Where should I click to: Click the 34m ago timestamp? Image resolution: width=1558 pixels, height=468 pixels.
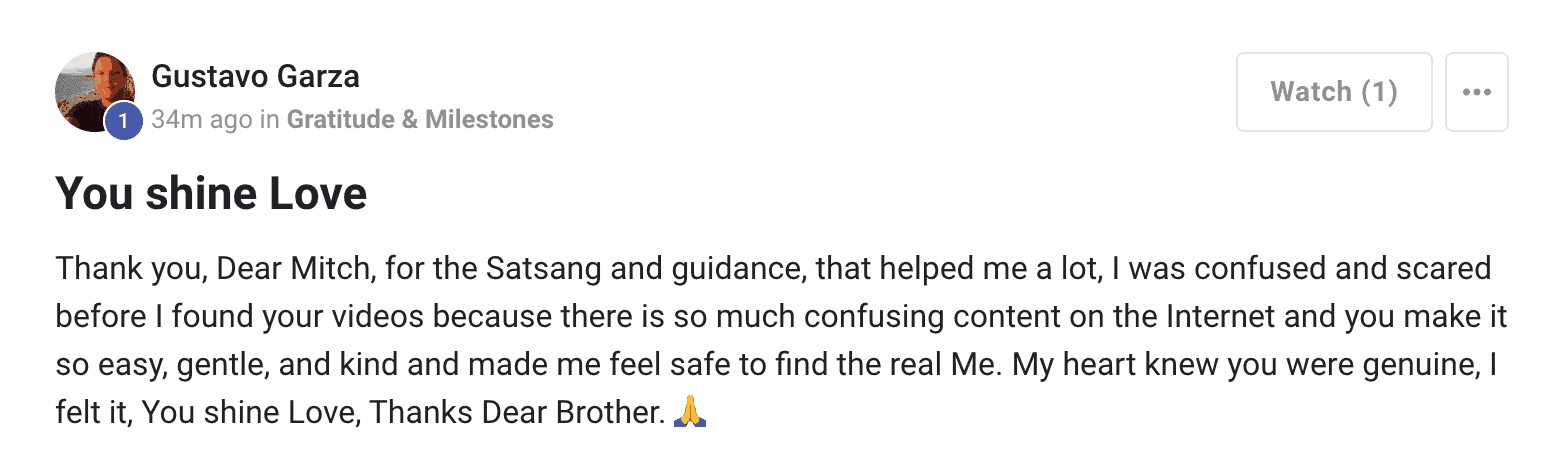click(202, 120)
